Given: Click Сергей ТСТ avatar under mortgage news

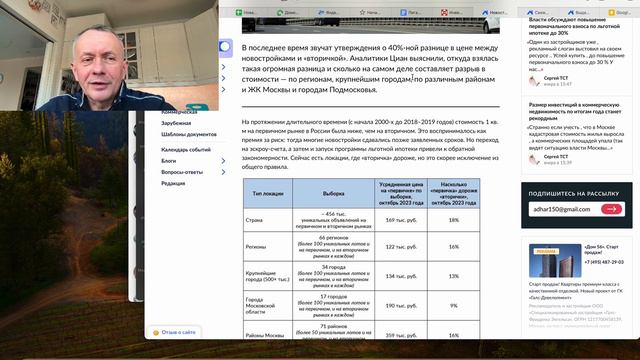Looking at the screenshot, I should click(x=534, y=81).
